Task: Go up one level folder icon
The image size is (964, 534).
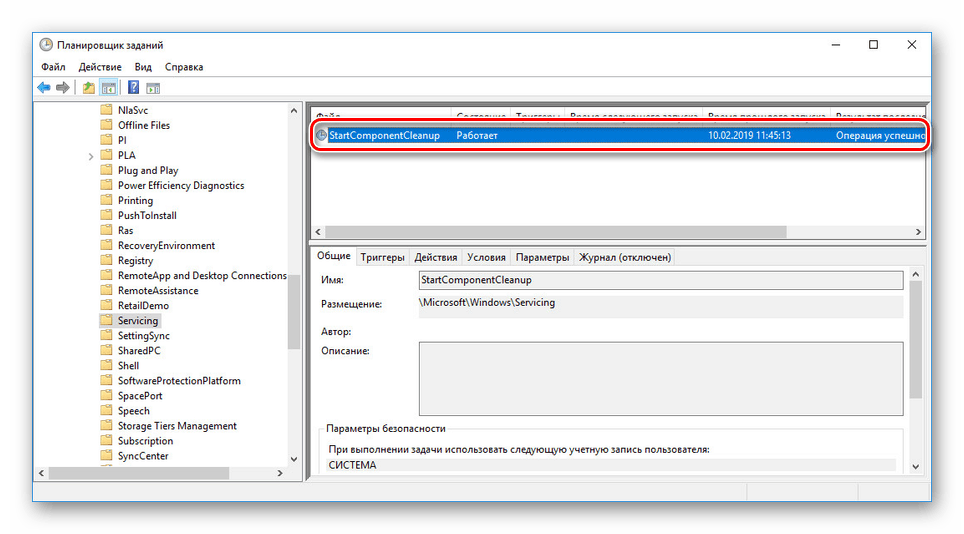Action: tap(89, 88)
